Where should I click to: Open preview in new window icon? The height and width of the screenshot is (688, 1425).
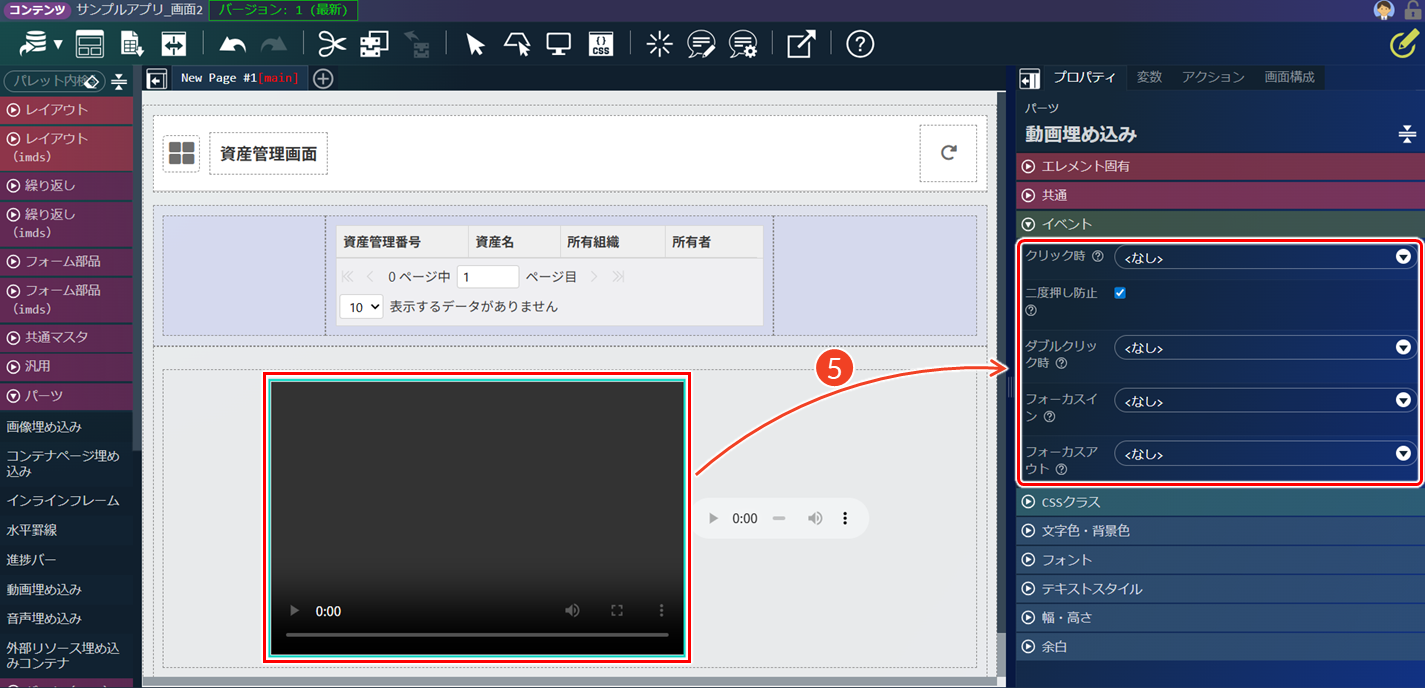801,44
